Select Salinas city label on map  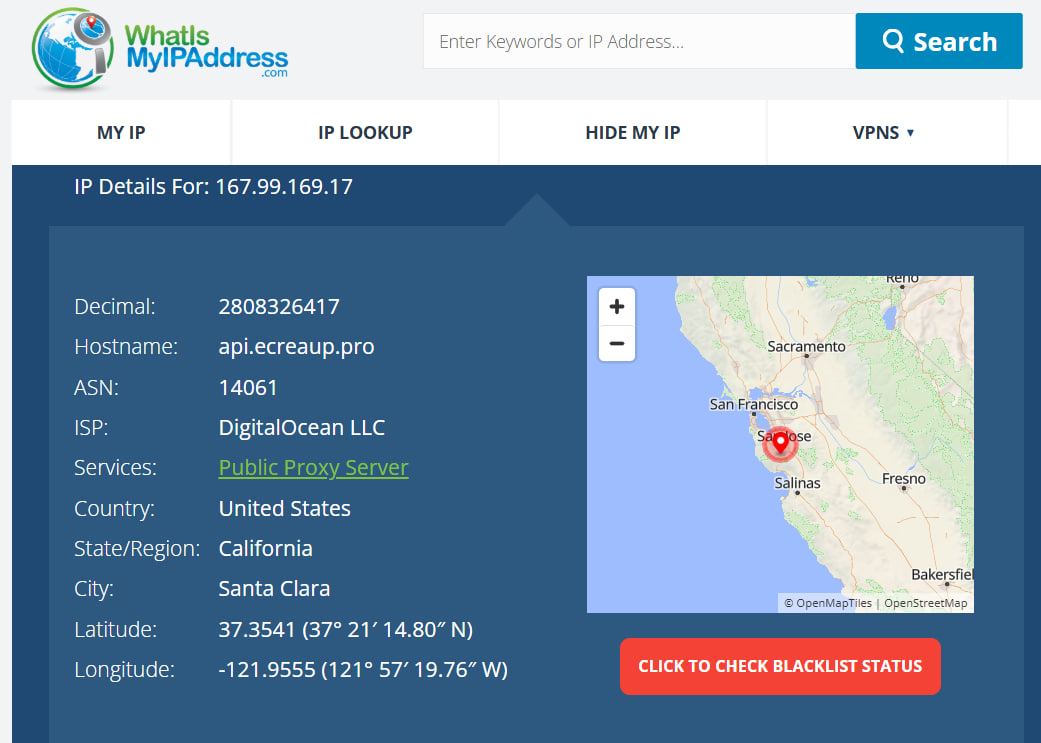tap(797, 483)
